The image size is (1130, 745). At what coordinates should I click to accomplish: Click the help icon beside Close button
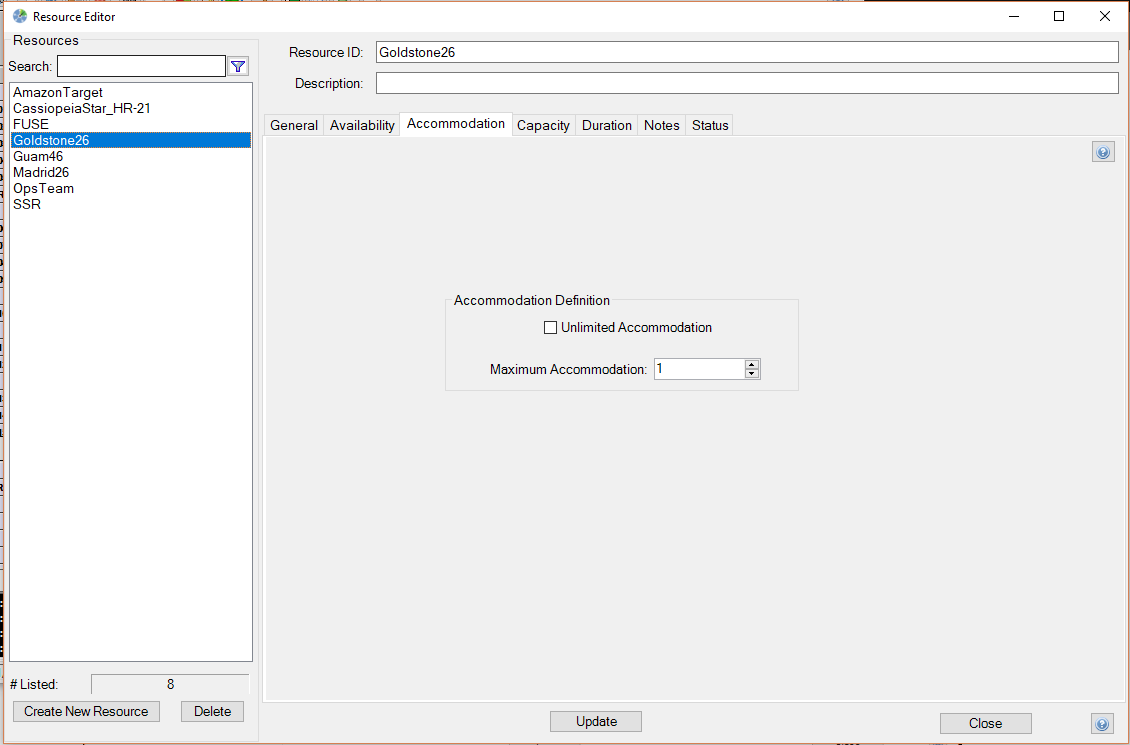click(1103, 724)
